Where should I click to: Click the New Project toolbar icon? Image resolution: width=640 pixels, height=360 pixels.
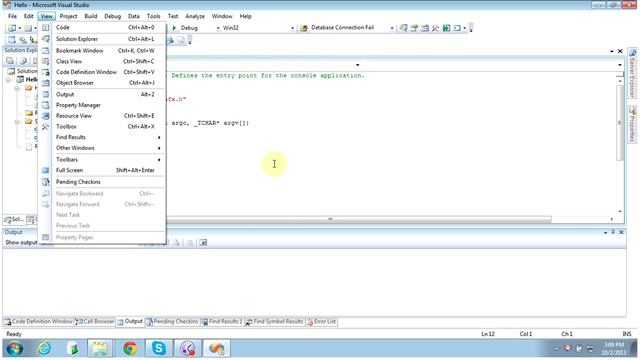(x=12, y=28)
